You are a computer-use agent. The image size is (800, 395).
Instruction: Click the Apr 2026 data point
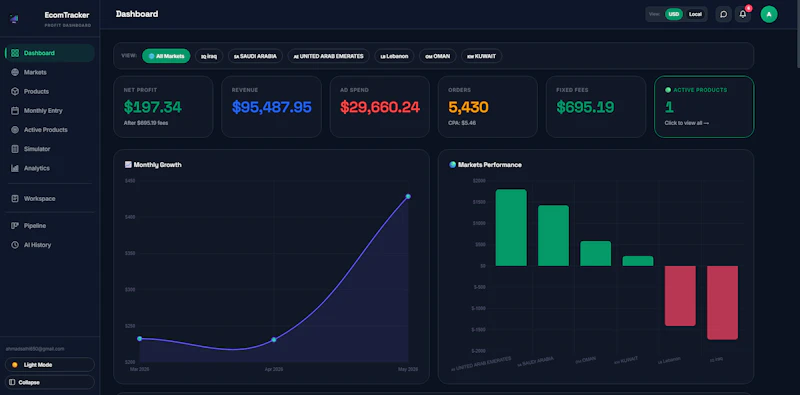point(274,339)
